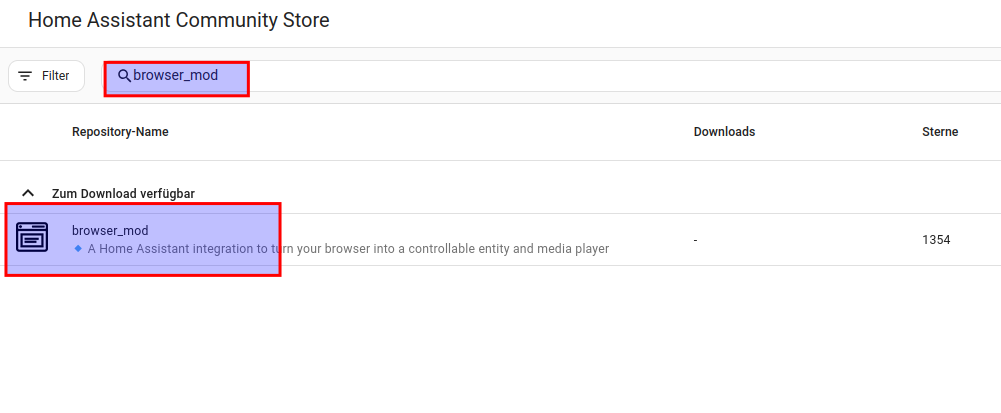Sort by the Sterne column header
Screen dimensions: 1001x413
(940, 132)
